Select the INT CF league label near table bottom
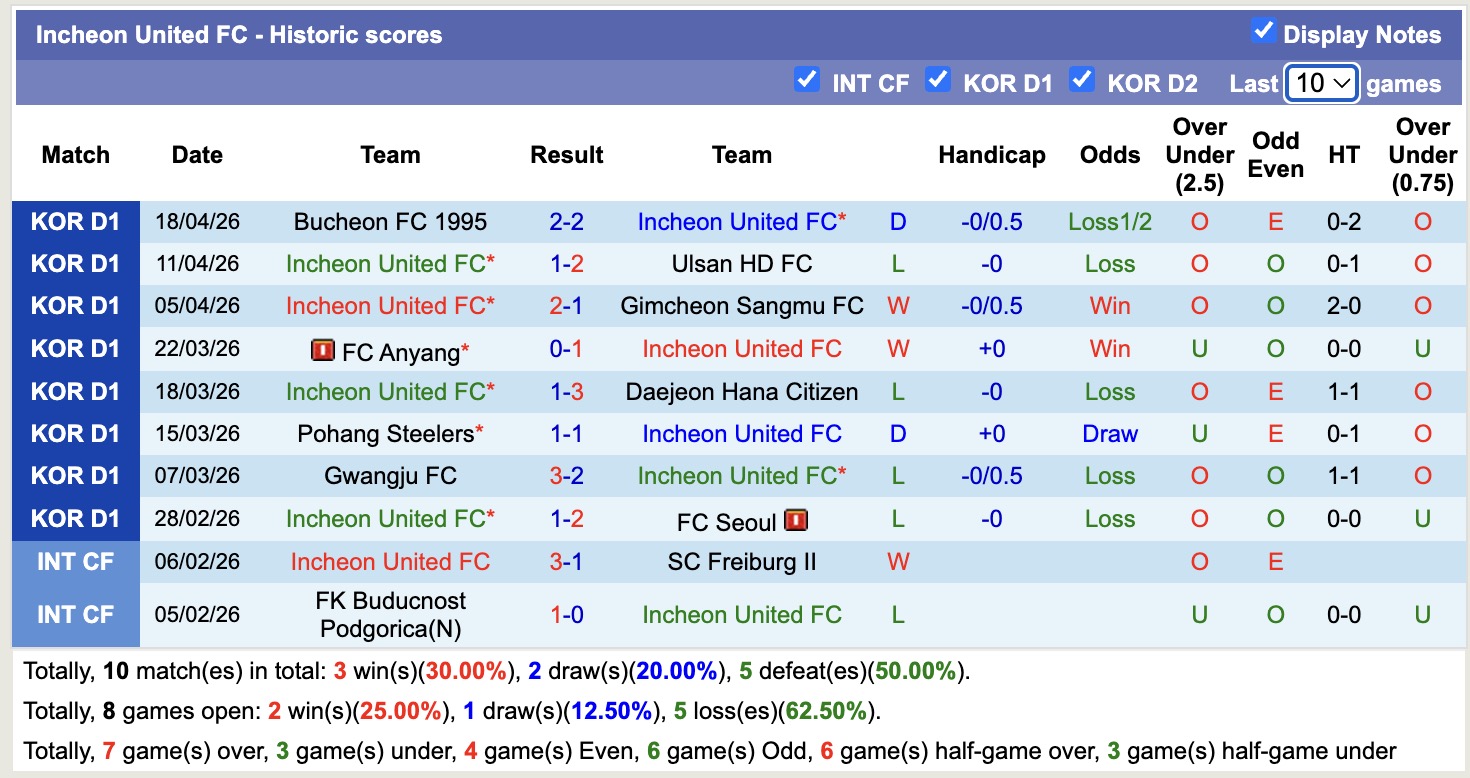1470x778 pixels. [75, 561]
